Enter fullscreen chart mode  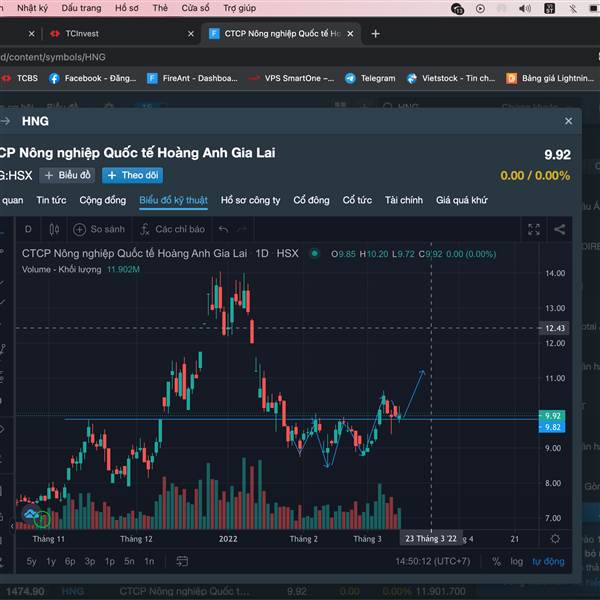pyautogui.click(x=534, y=230)
